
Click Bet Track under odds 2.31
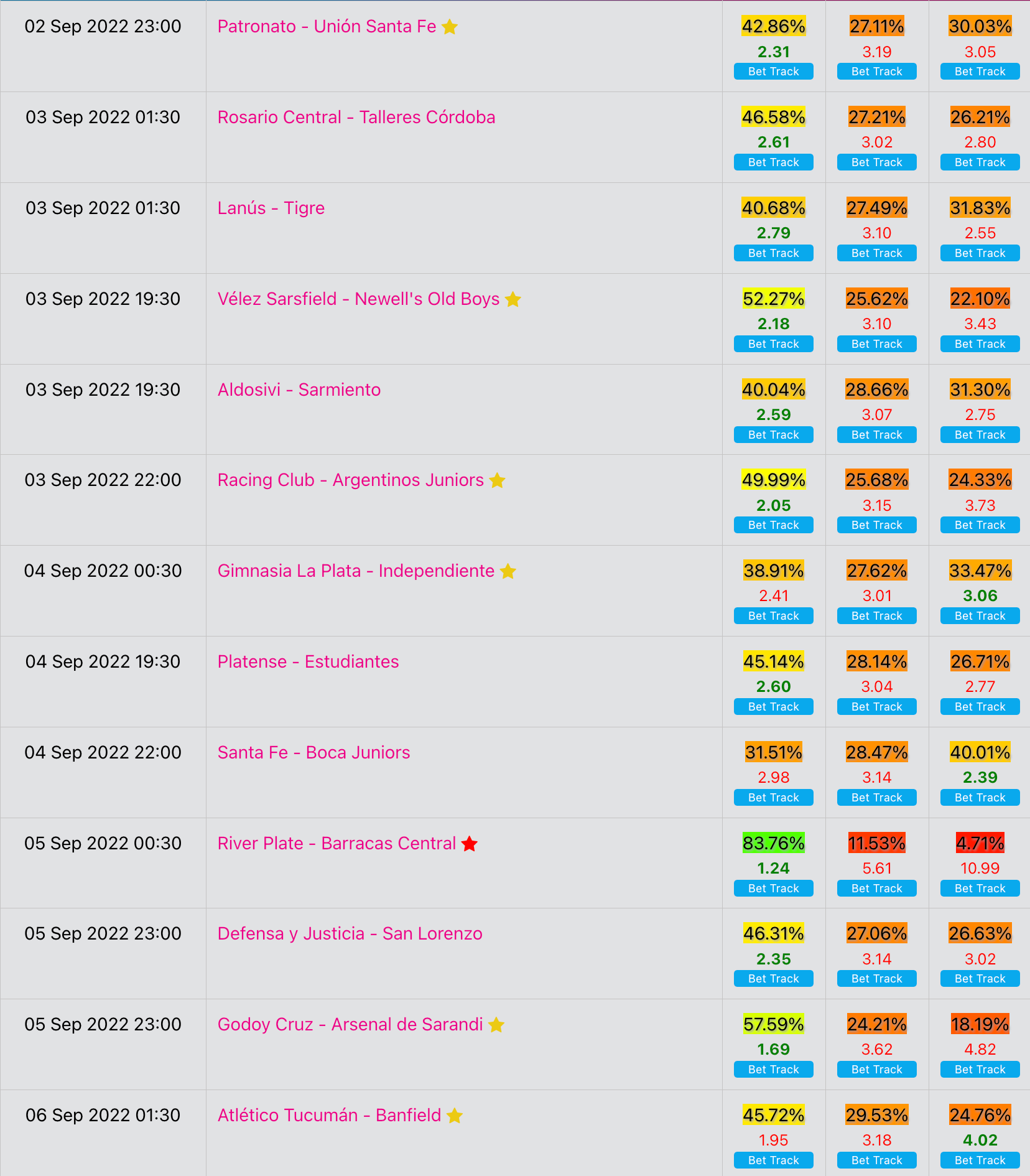coord(774,72)
